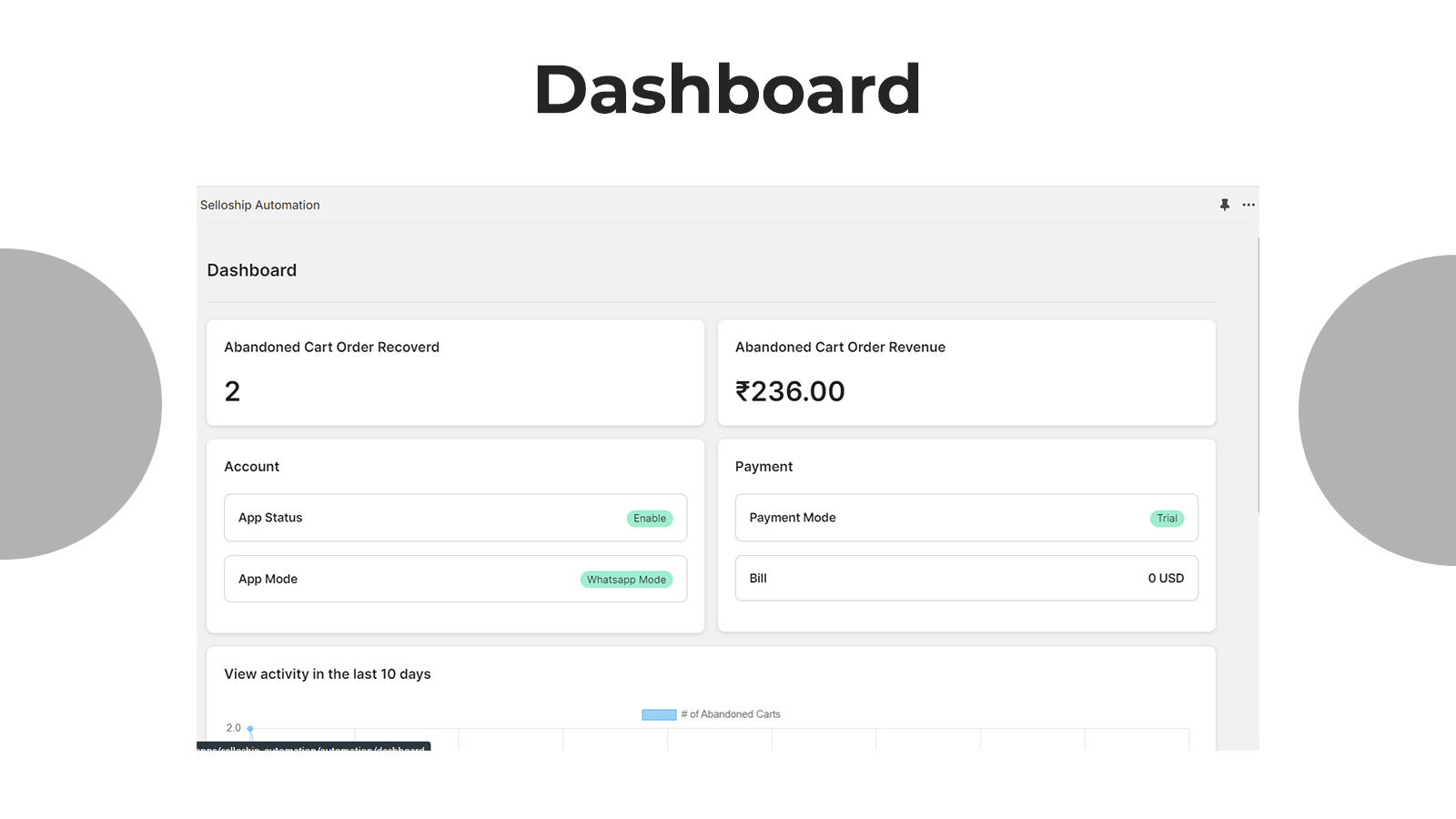This screenshot has height=819, width=1456.
Task: Click the Whatsapp Mode badge
Action: 626,579
